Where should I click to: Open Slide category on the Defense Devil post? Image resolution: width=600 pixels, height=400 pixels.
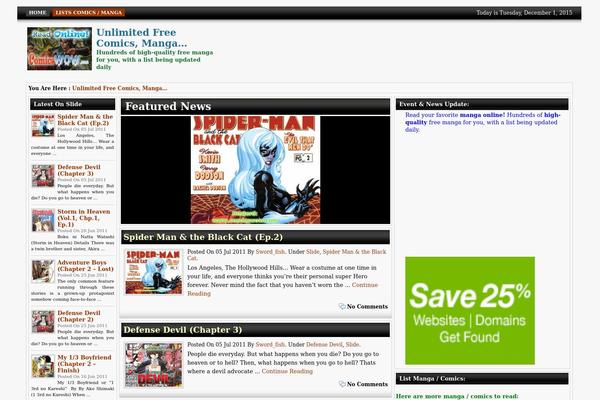tap(352, 344)
